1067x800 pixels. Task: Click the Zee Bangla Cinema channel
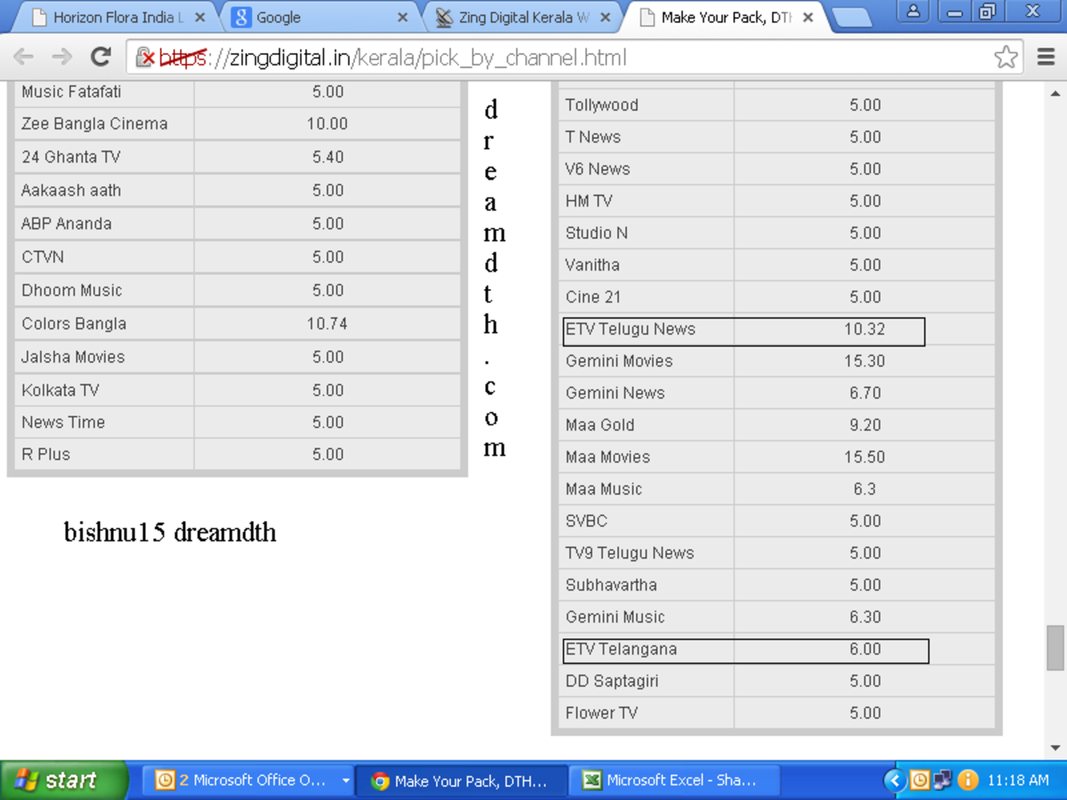(95, 124)
